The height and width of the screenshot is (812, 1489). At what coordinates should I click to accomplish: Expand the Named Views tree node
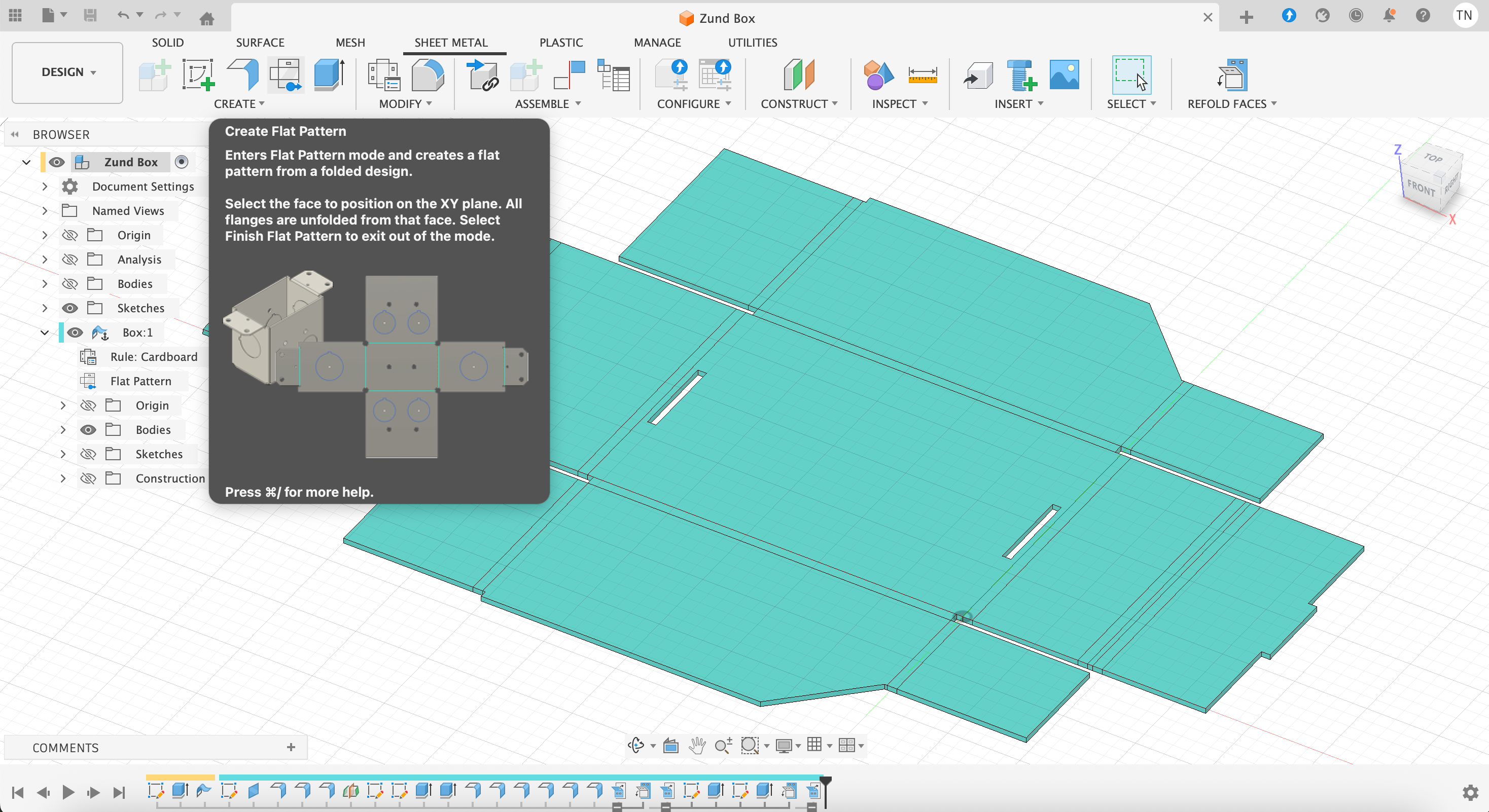(45, 211)
